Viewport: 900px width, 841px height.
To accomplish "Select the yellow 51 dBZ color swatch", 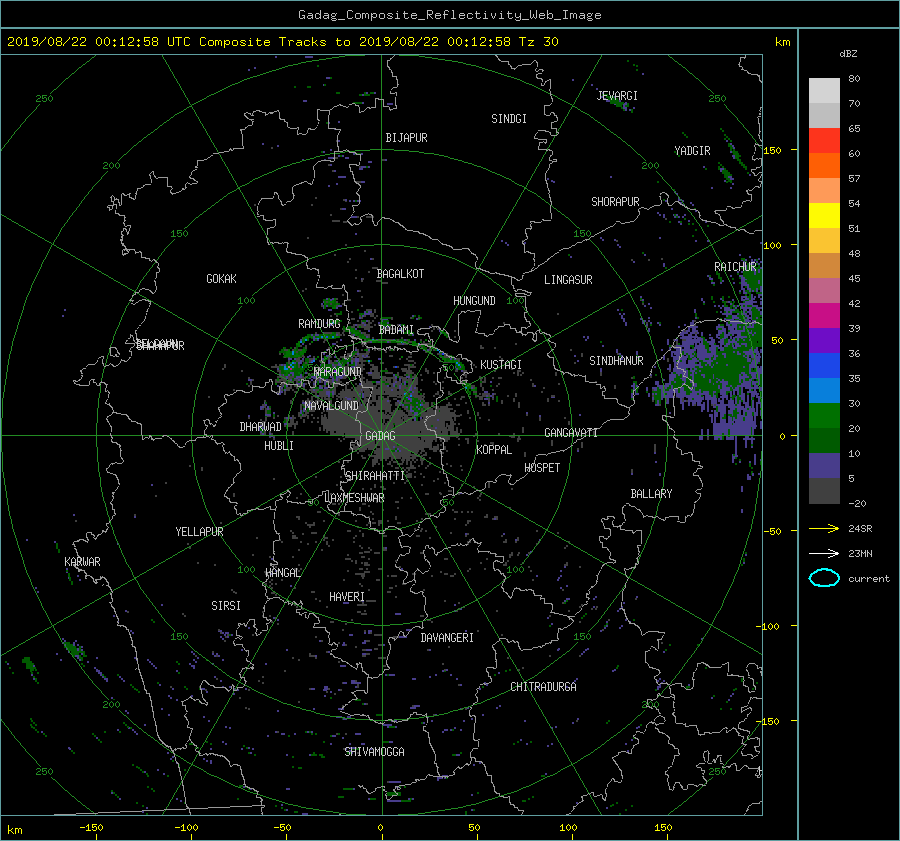I will pyautogui.click(x=824, y=216).
